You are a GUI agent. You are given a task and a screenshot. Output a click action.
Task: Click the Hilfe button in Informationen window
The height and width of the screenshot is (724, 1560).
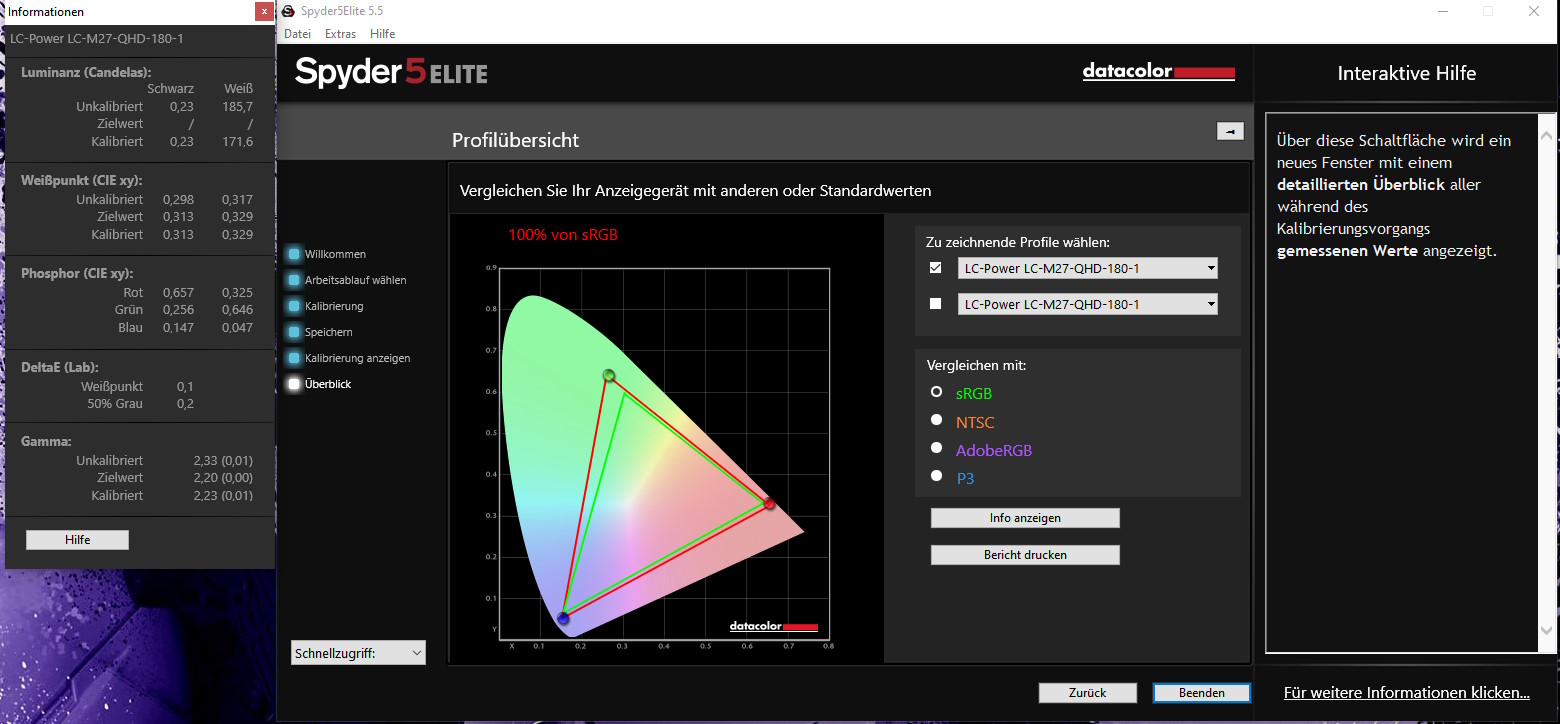77,540
